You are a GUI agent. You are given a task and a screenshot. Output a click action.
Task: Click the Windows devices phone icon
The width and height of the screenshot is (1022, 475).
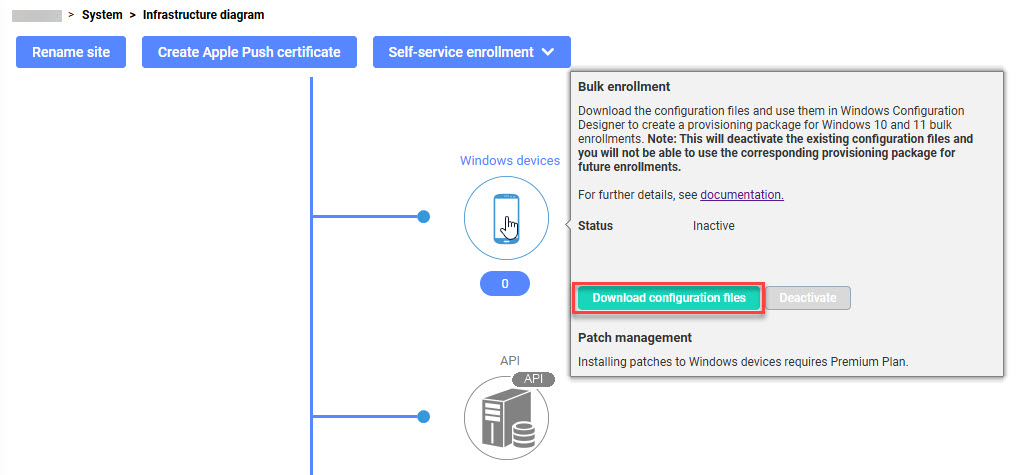pyautogui.click(x=506, y=218)
